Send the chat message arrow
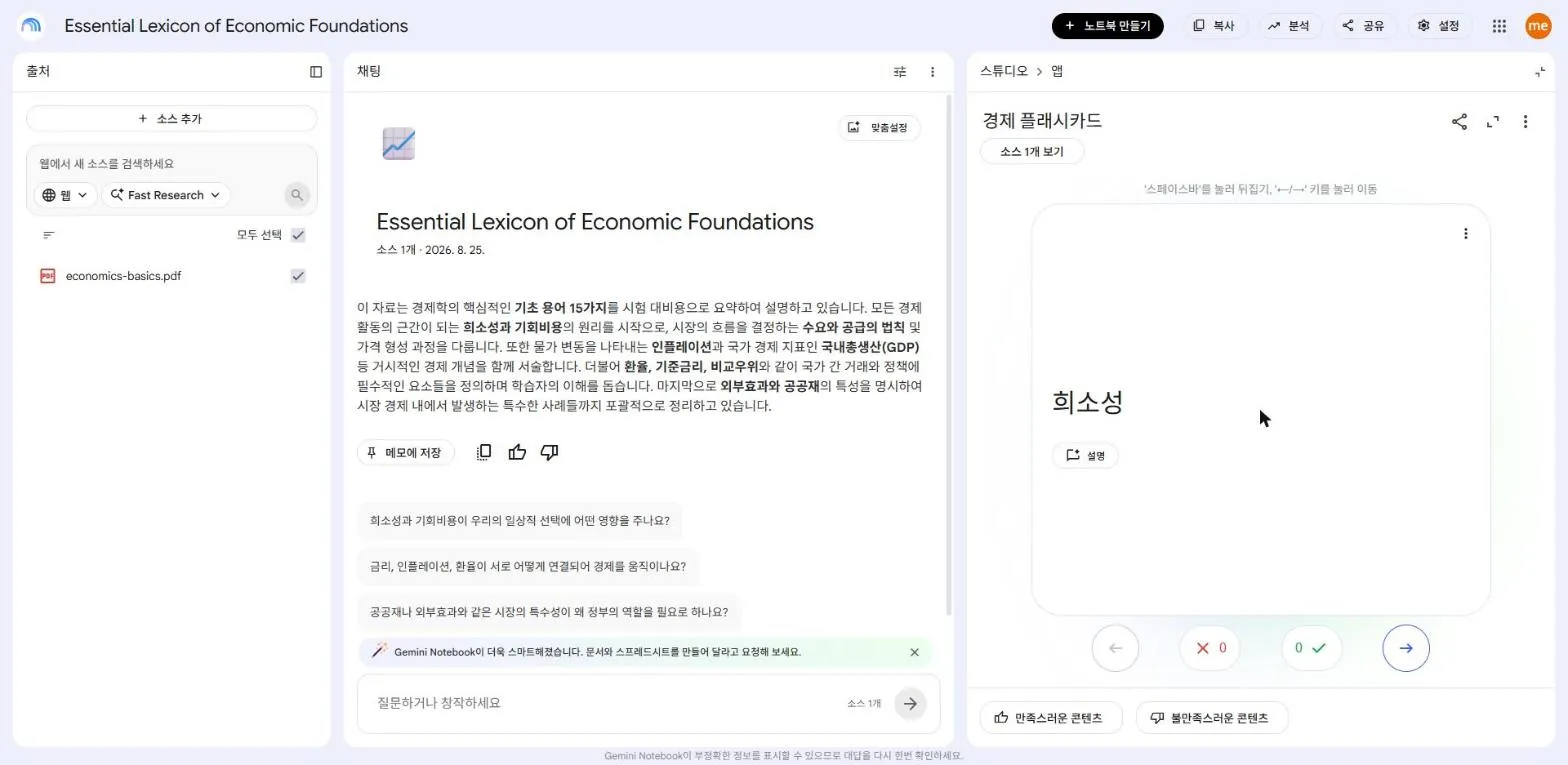 pyautogui.click(x=910, y=703)
